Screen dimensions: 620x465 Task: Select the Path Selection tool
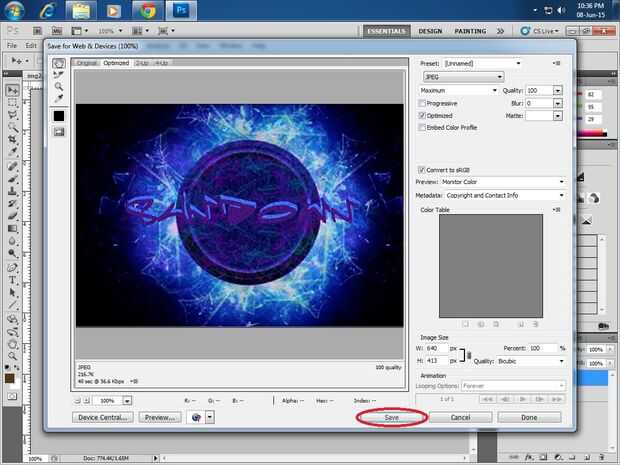point(13,293)
